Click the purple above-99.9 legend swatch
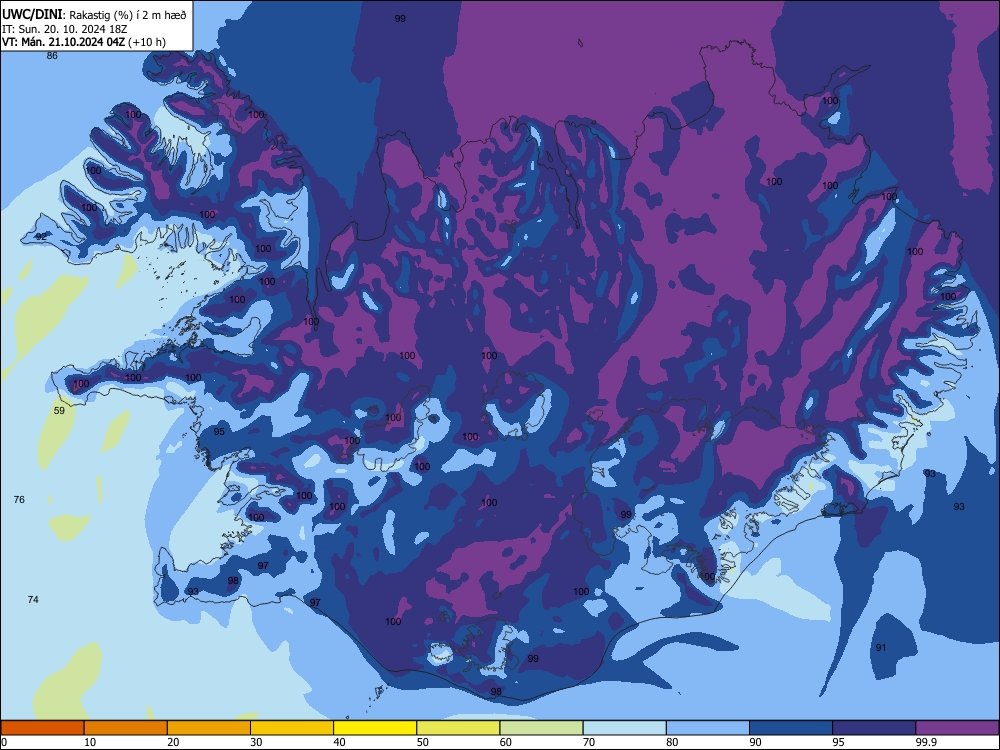 click(957, 728)
